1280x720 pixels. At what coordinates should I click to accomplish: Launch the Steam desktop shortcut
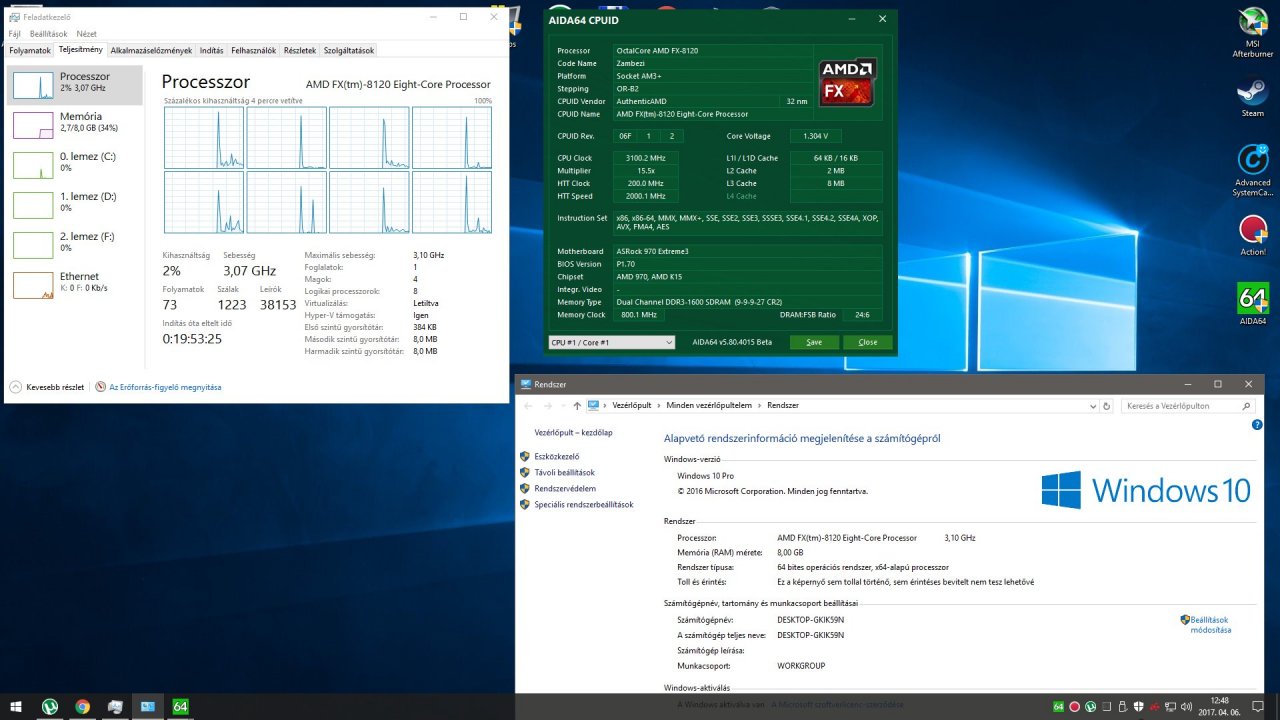(x=1253, y=98)
